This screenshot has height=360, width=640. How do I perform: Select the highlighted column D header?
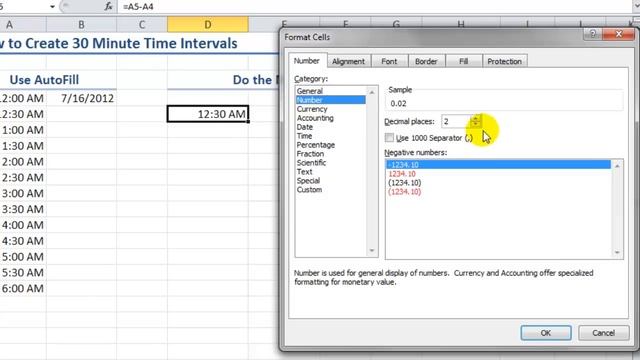(x=208, y=24)
